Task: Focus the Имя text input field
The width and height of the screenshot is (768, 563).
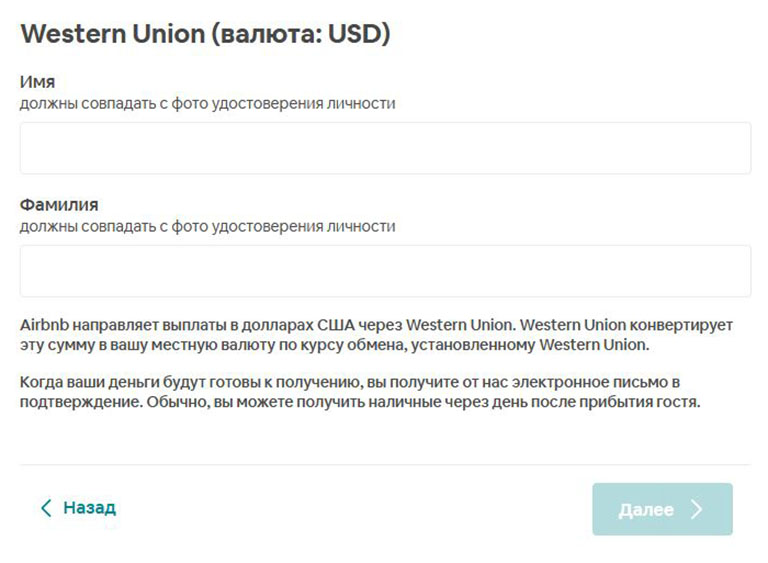Action: click(385, 149)
